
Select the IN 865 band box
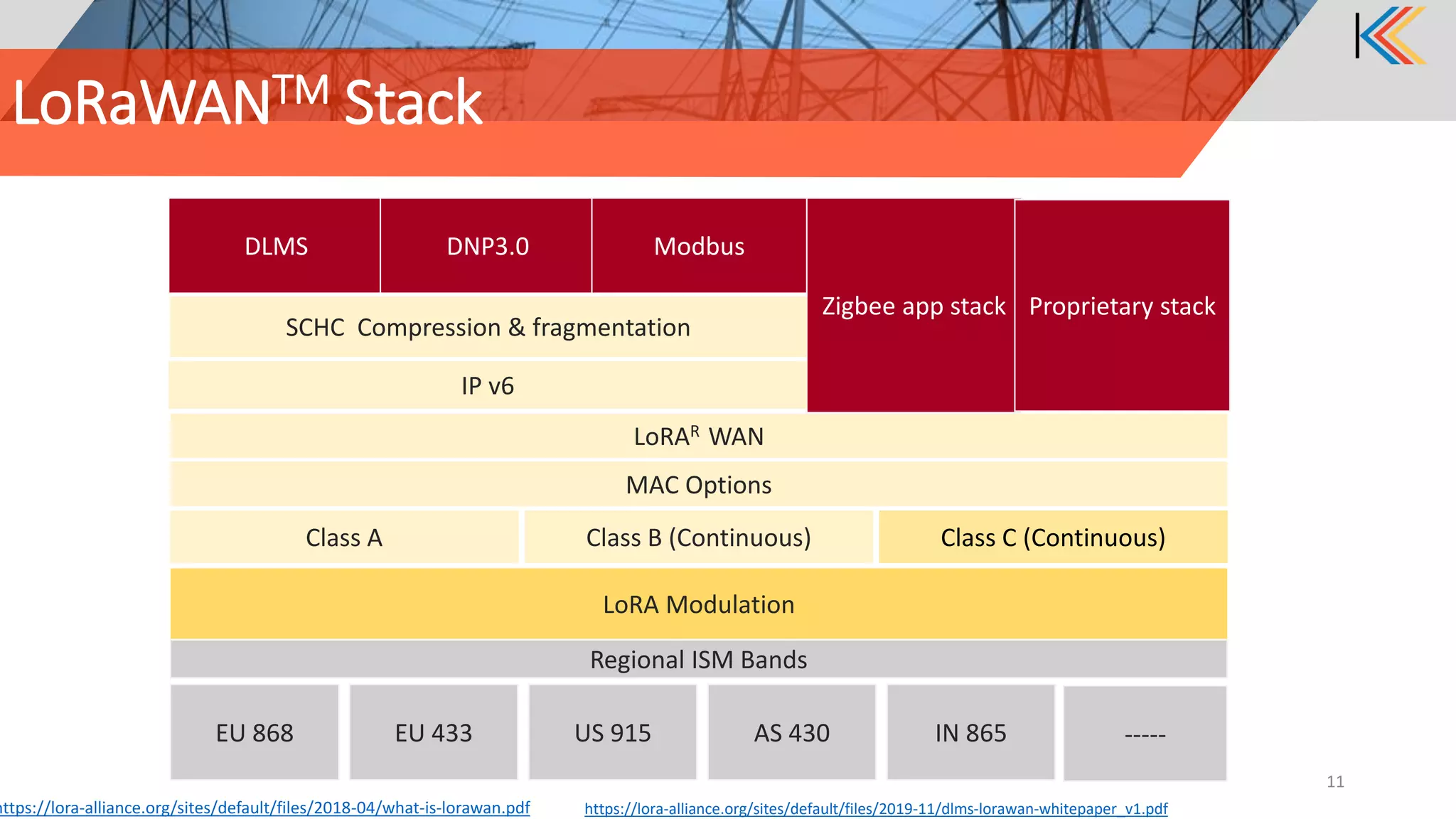[x=970, y=733]
